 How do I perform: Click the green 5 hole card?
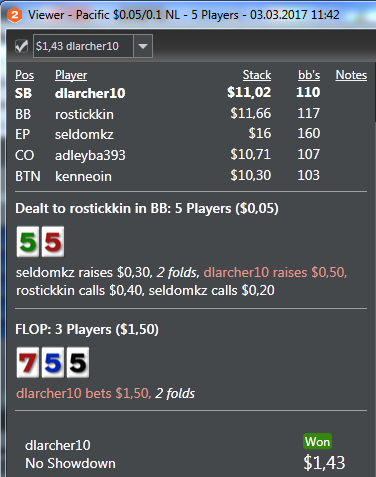28,242
